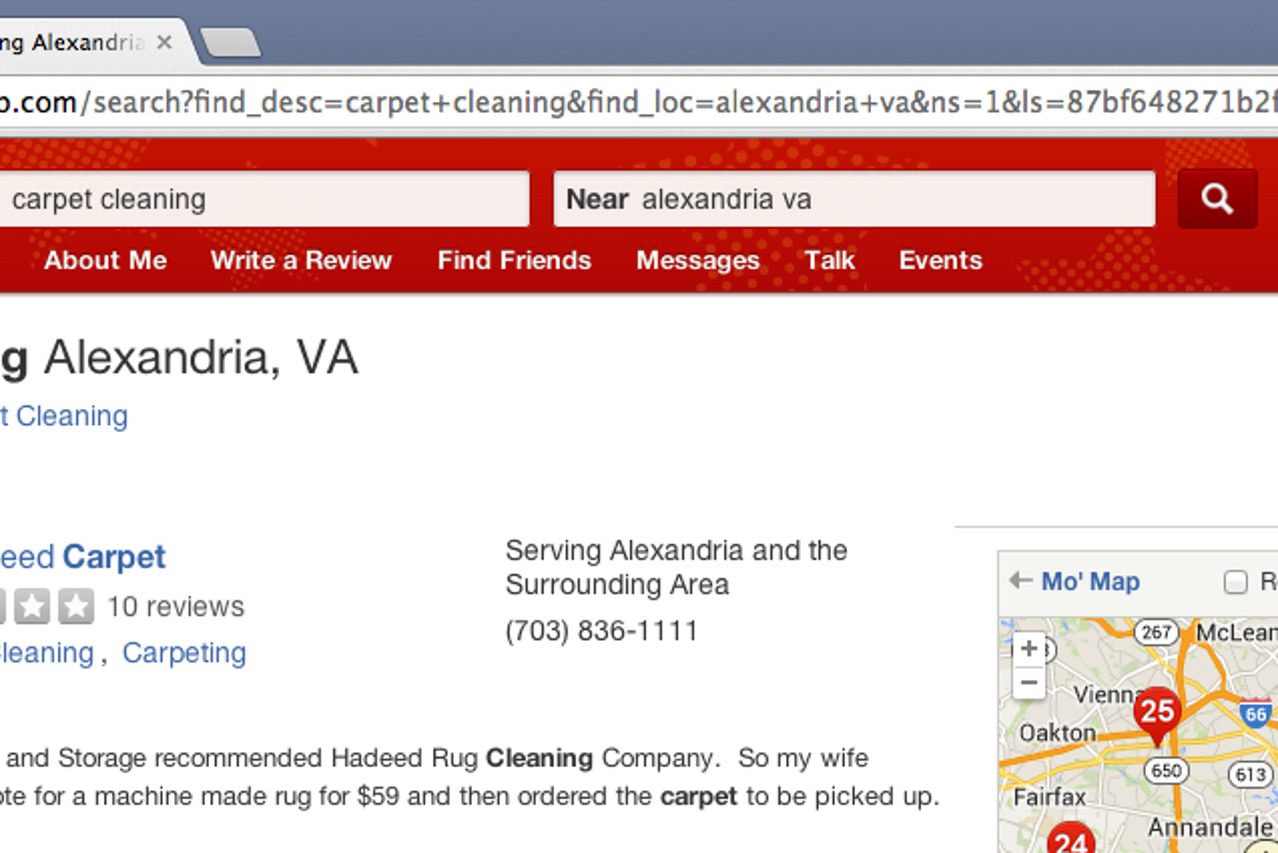
Task: Open the Find Friends page
Action: (x=514, y=261)
